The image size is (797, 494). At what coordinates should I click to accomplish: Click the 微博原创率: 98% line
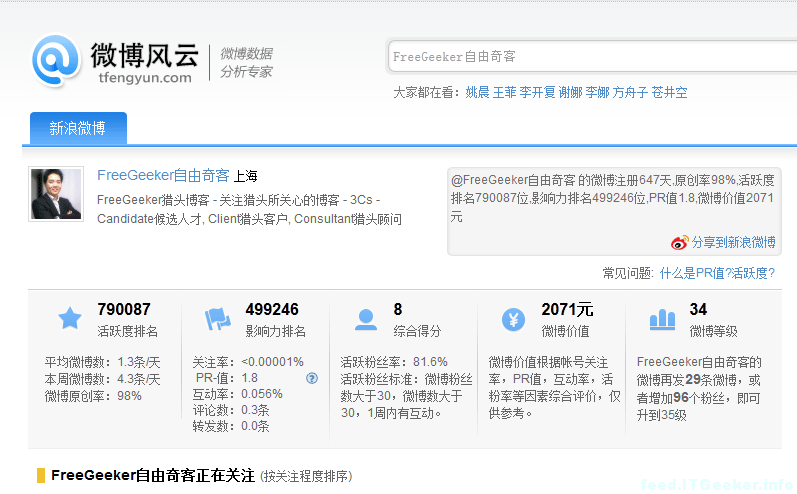pos(93,396)
